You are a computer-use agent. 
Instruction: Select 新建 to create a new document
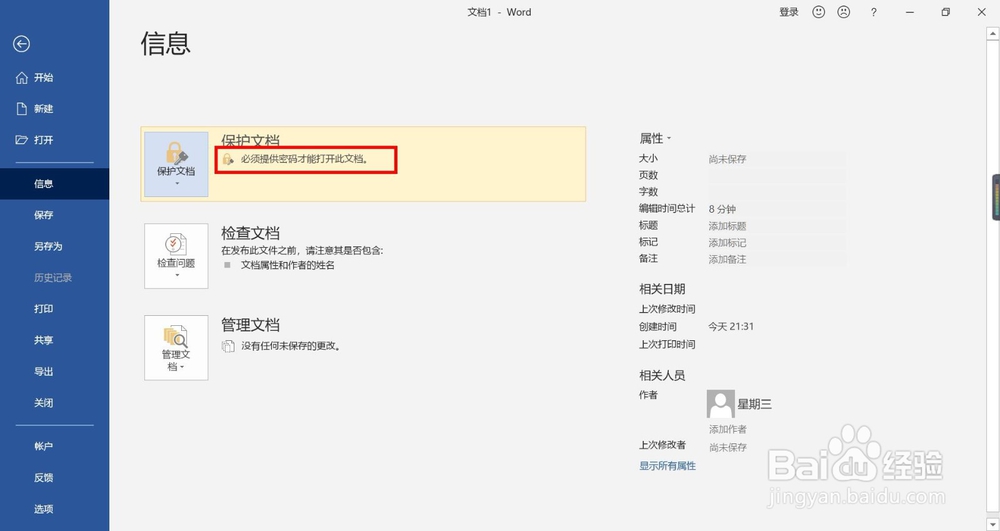click(43, 109)
